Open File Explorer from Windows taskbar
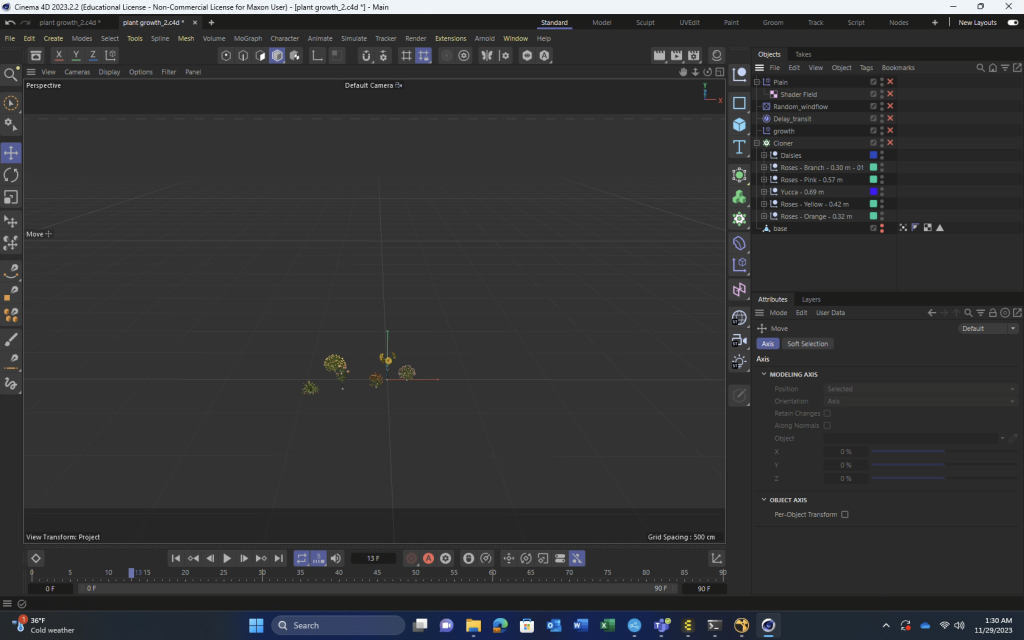 point(473,626)
